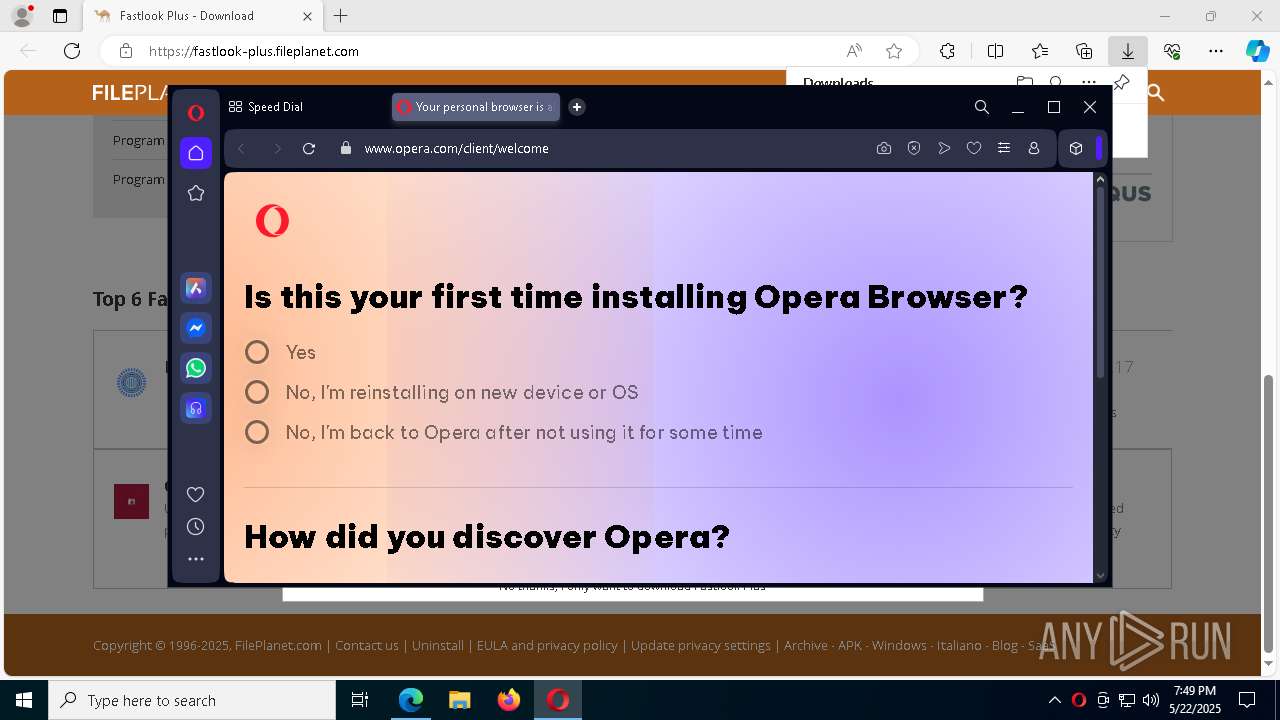Launch Firefox from taskbar
The width and height of the screenshot is (1280, 720).
click(509, 700)
